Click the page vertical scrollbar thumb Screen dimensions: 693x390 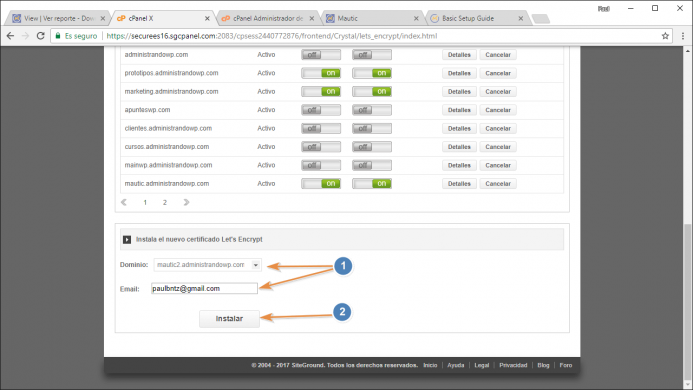coord(688,302)
